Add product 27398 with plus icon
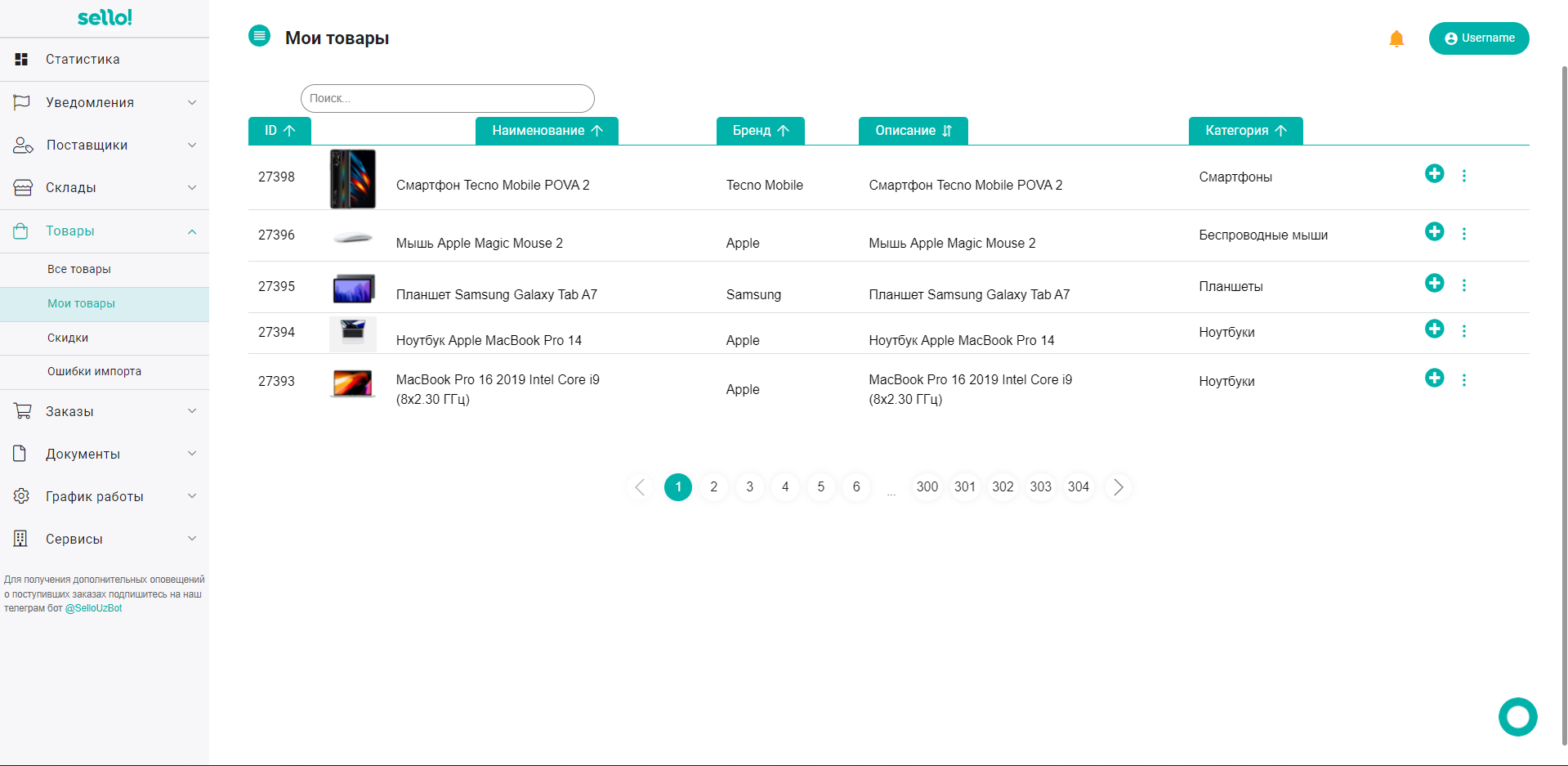 point(1434,173)
